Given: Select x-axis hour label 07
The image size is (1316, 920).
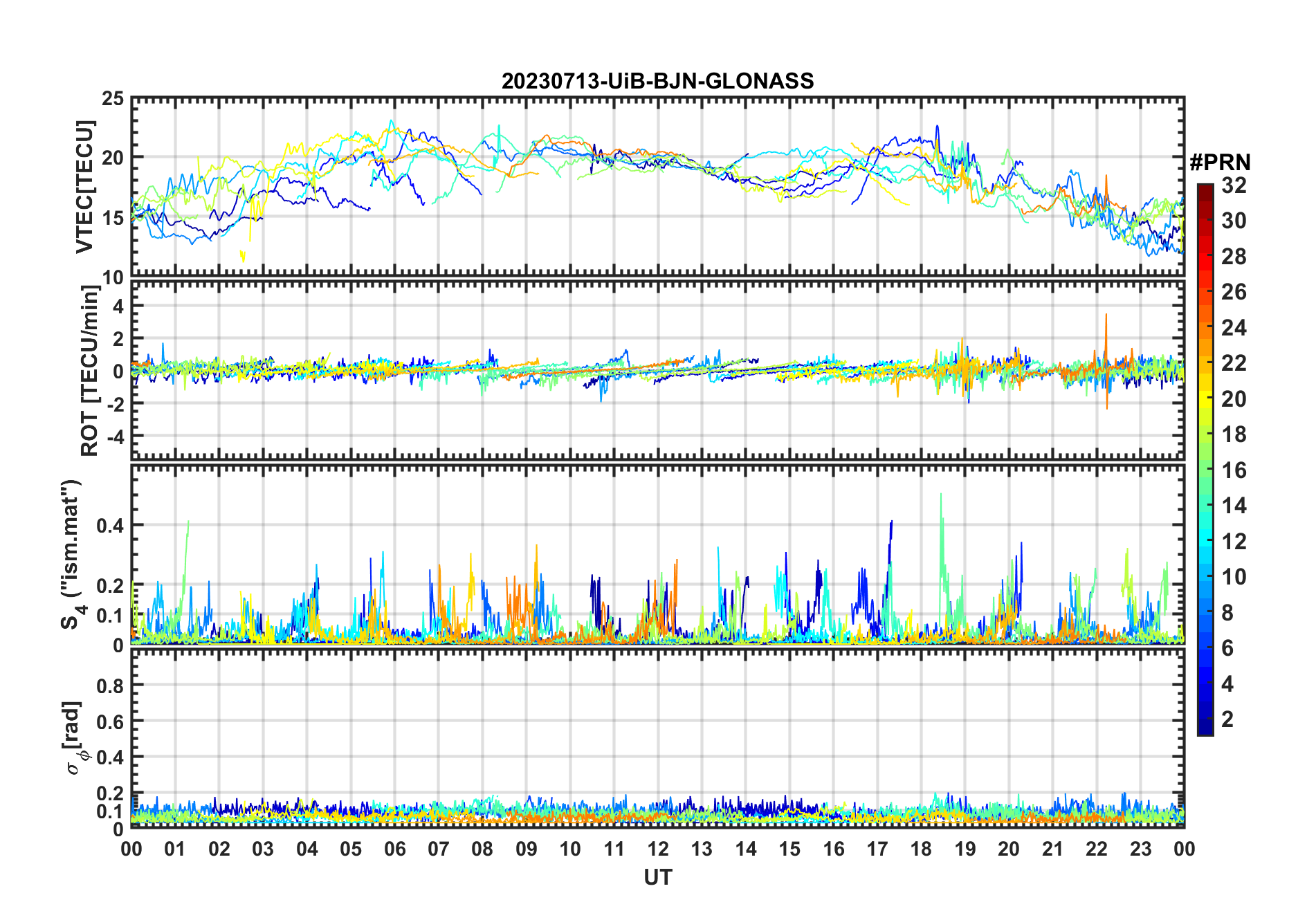Looking at the screenshot, I should [439, 849].
